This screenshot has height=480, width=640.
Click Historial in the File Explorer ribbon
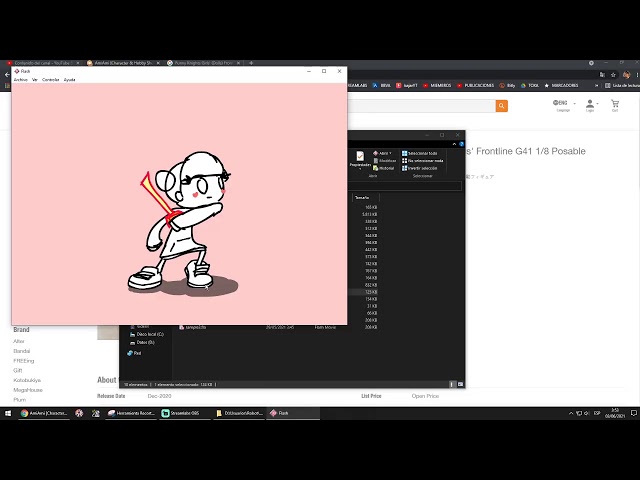click(x=383, y=168)
